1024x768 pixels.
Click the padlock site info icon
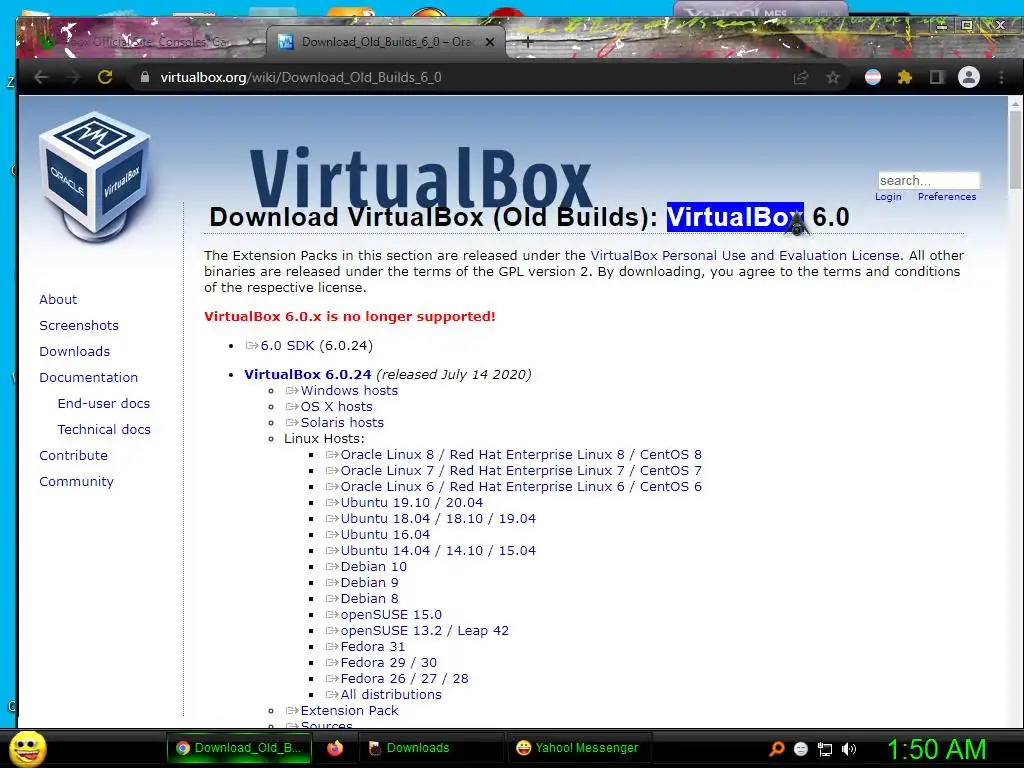pos(145,77)
